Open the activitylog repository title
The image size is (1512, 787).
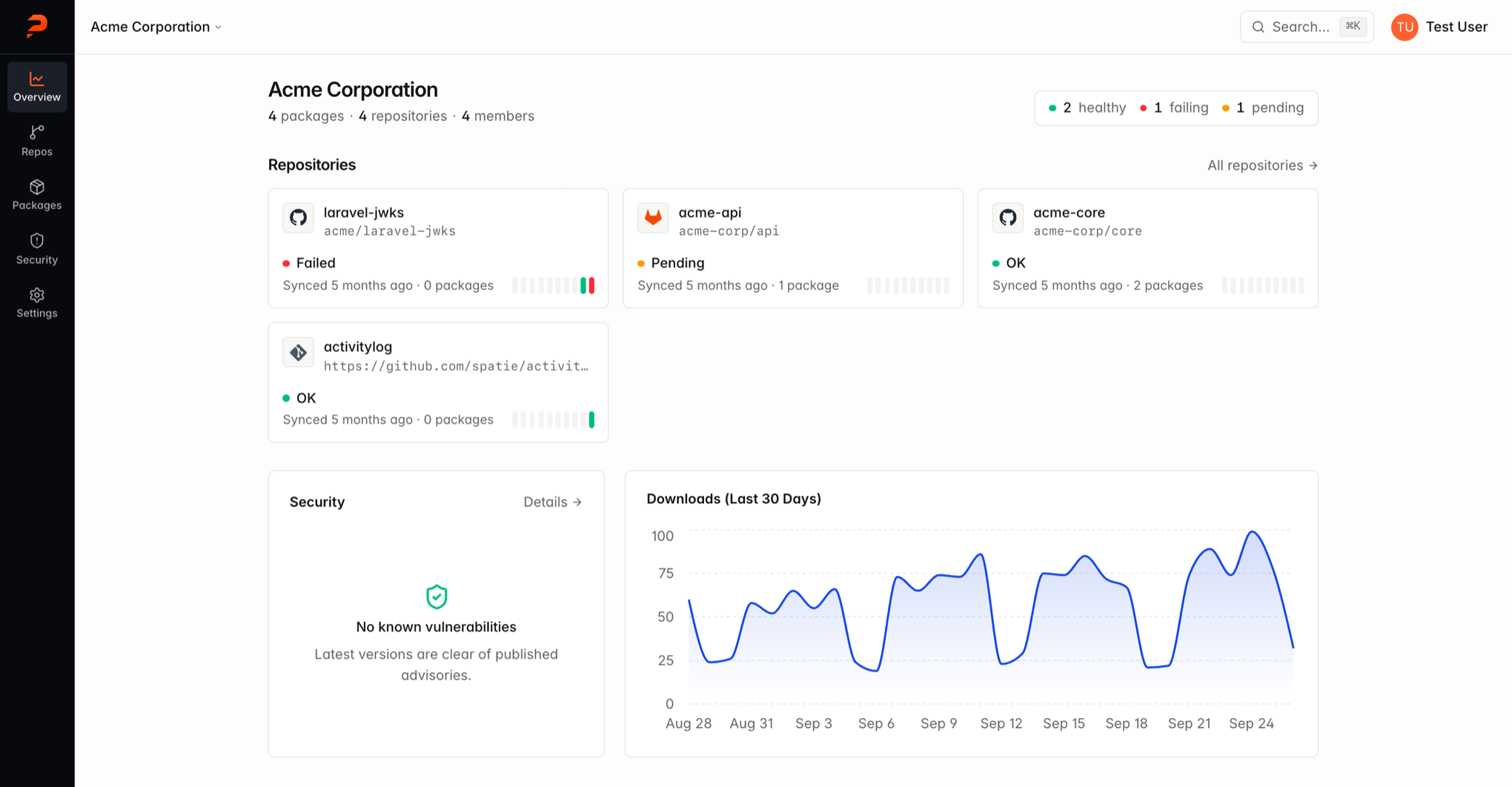(357, 347)
